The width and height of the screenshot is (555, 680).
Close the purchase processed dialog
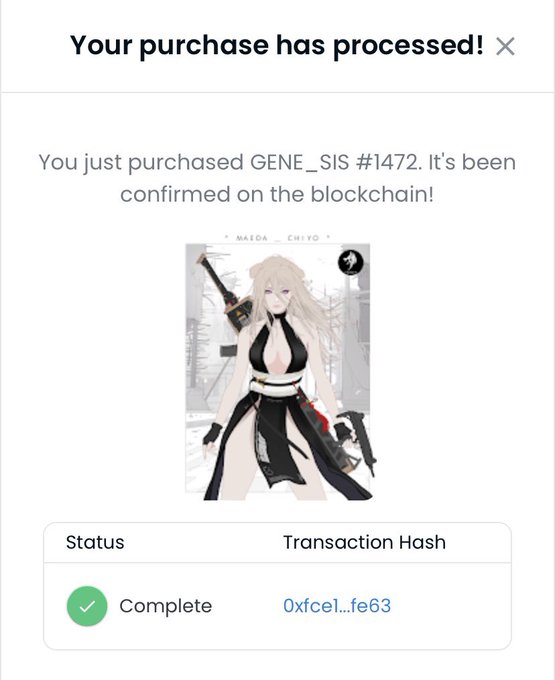pos(505,46)
